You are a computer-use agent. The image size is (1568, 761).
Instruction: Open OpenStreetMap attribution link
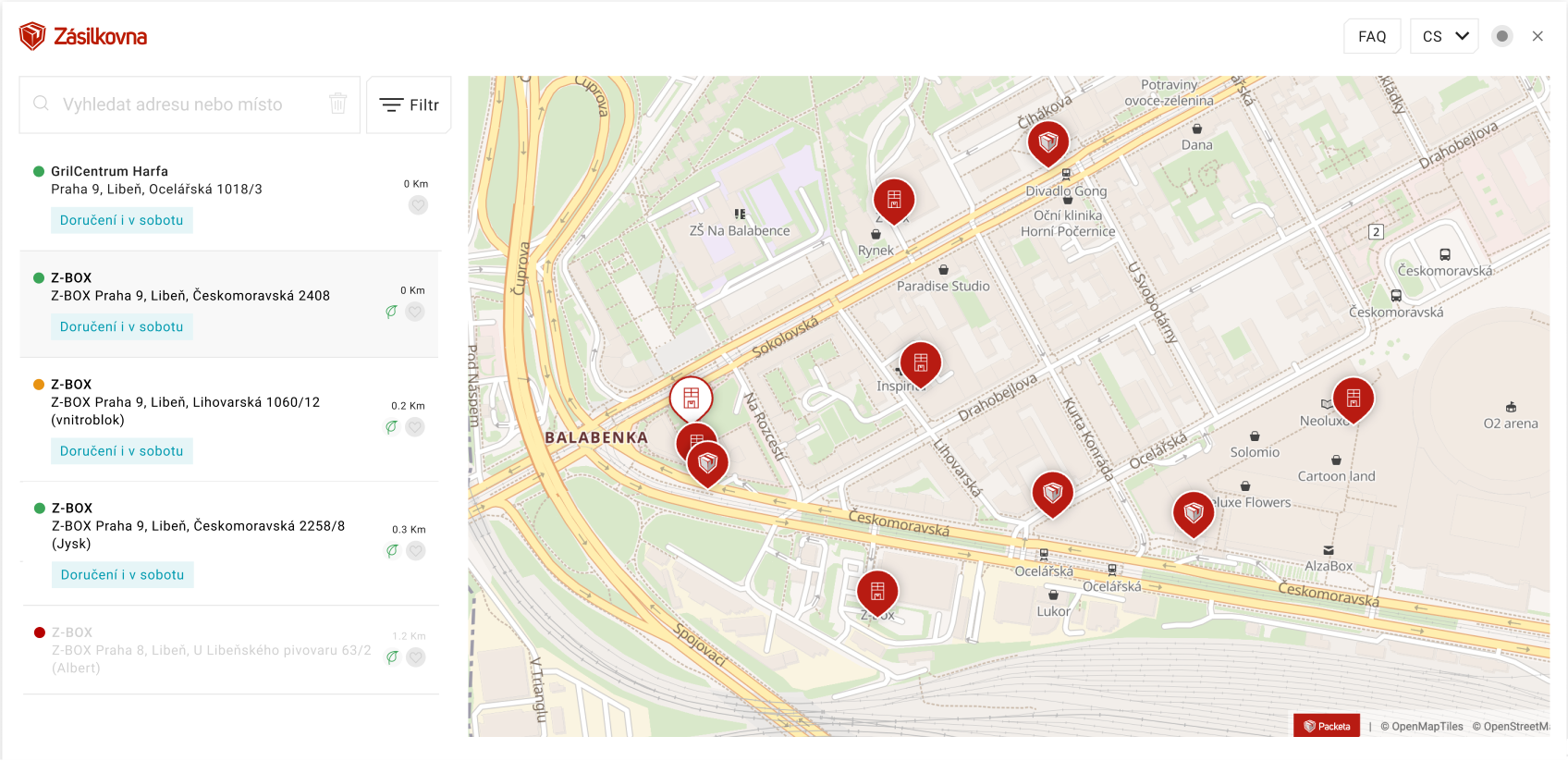point(1511,727)
